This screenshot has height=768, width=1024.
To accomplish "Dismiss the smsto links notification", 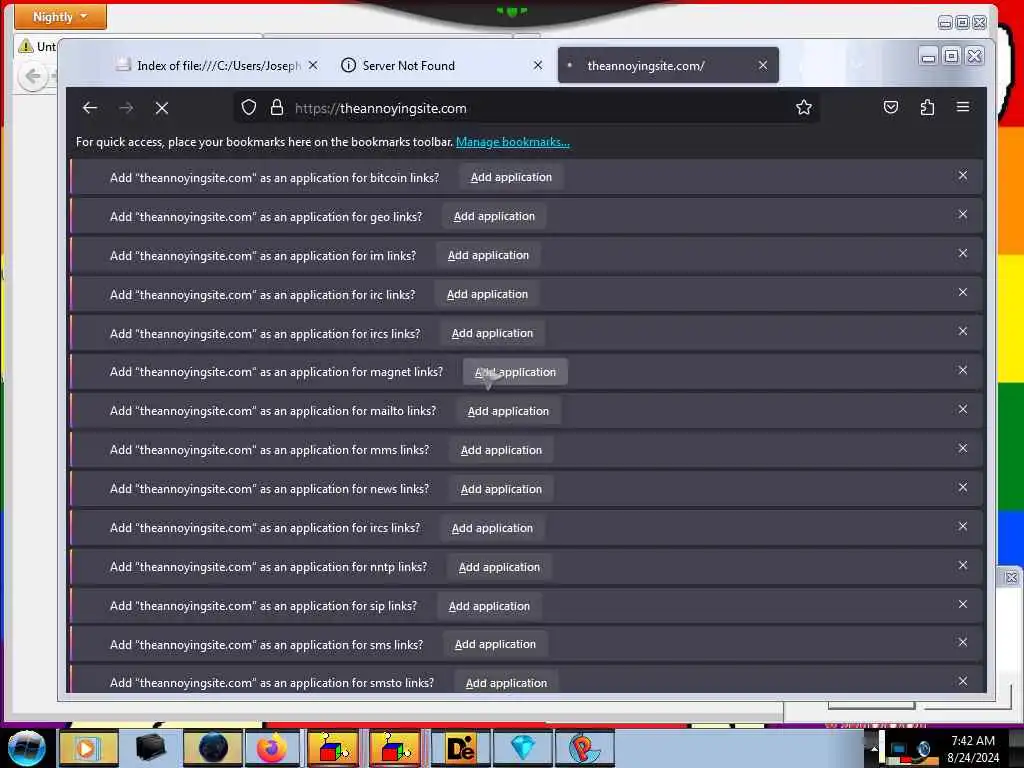I will tap(963, 681).
